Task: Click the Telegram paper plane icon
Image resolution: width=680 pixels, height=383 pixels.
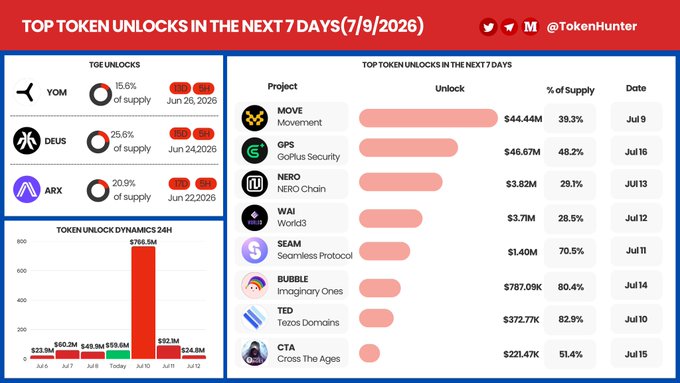Action: pyautogui.click(x=509, y=27)
